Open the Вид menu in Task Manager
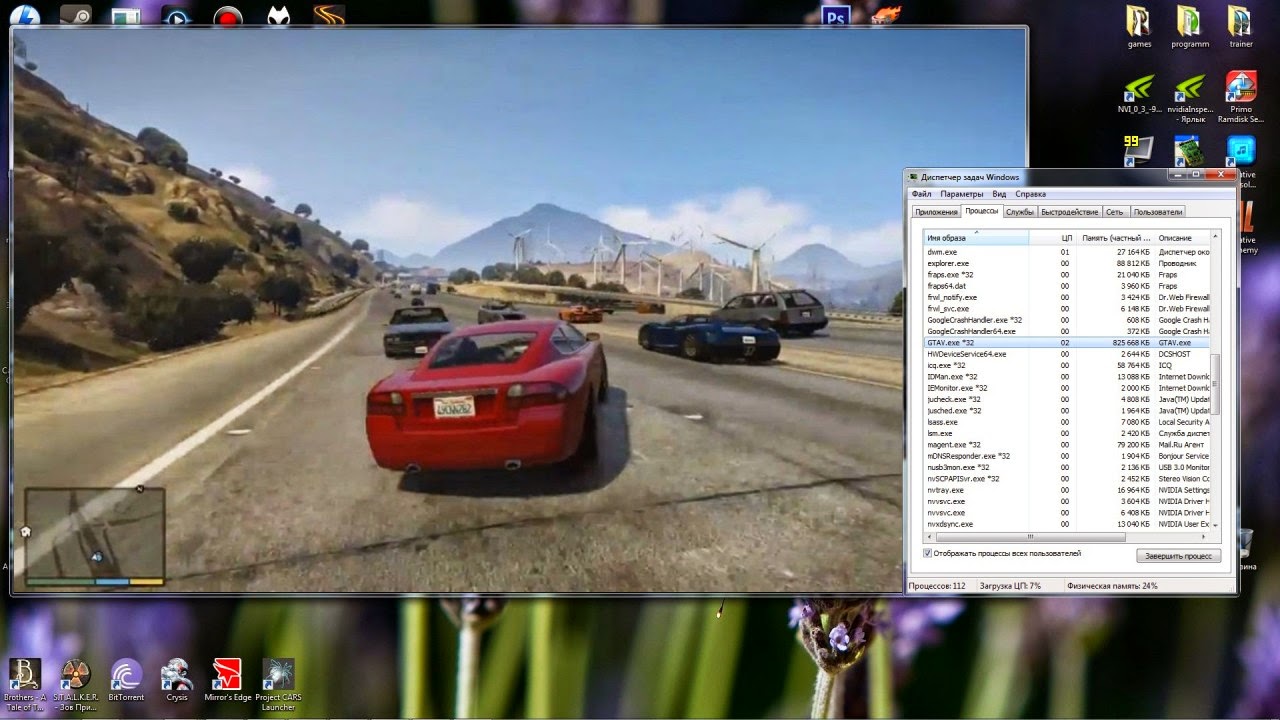1280x720 pixels. pyautogui.click(x=999, y=194)
